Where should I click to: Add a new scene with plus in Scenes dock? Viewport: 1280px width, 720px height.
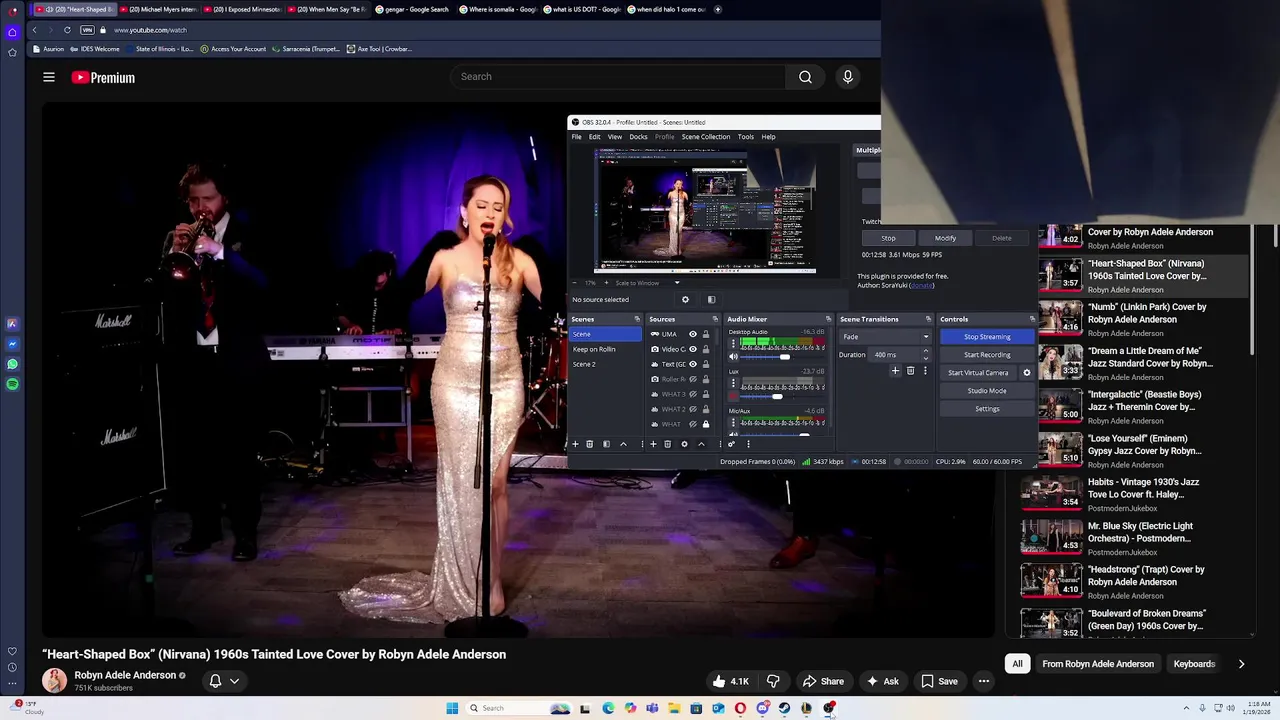[575, 444]
